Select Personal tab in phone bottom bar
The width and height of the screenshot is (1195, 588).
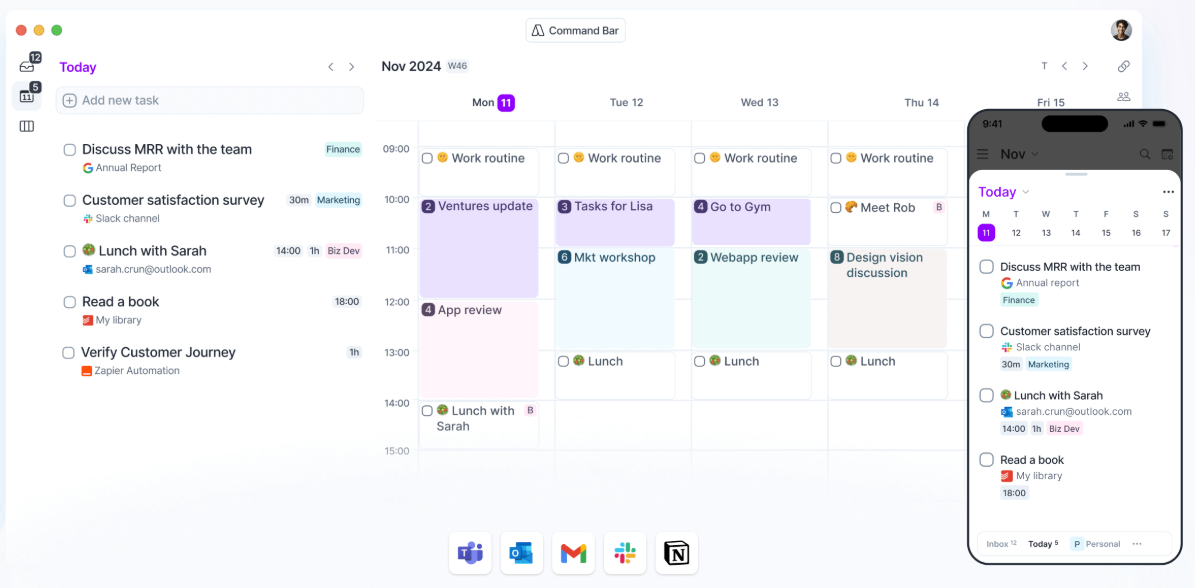(1095, 544)
